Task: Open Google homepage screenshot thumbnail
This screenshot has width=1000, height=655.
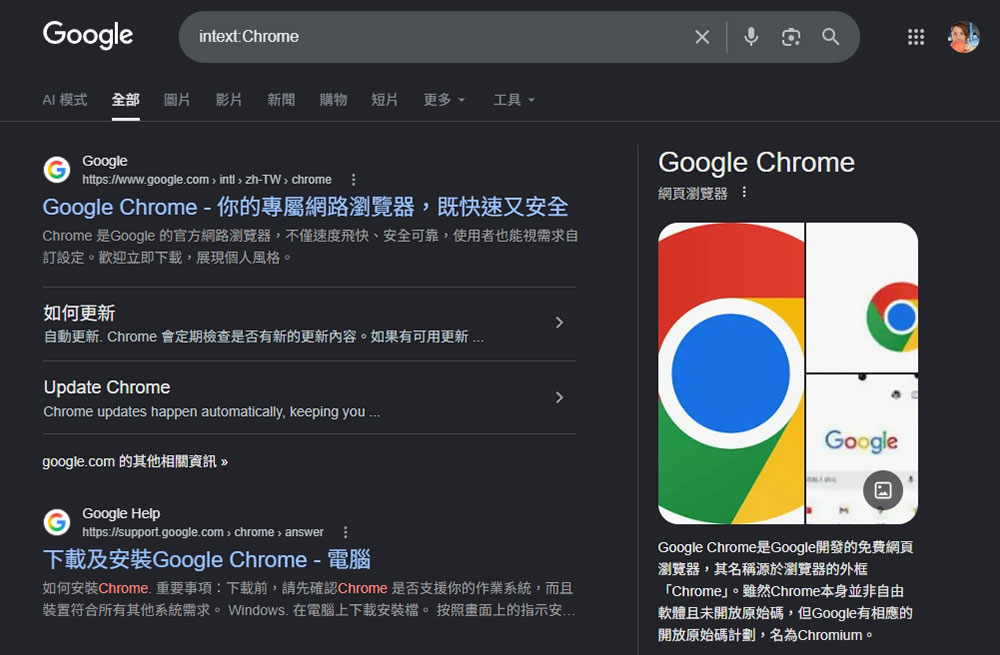Action: point(862,449)
